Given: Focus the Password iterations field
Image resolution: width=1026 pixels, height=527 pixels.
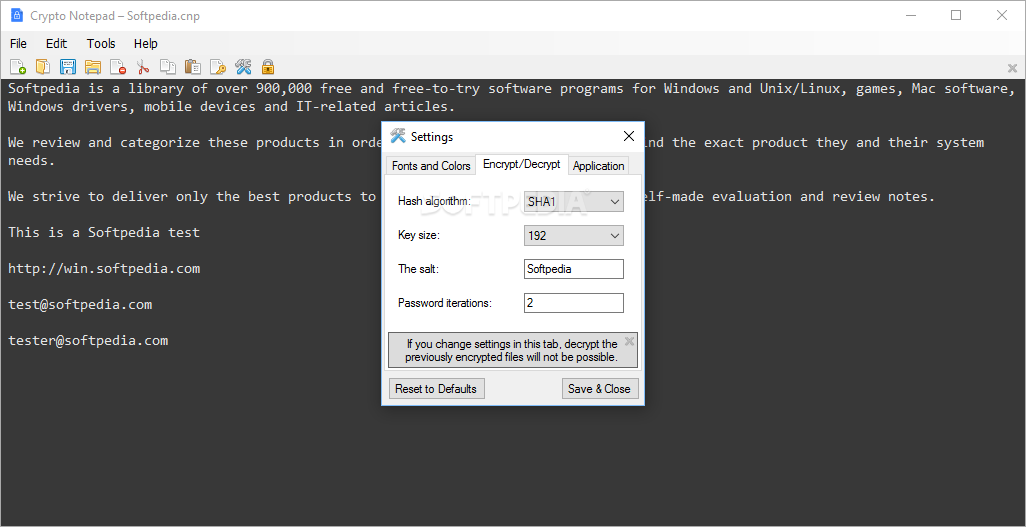Looking at the screenshot, I should [574, 303].
